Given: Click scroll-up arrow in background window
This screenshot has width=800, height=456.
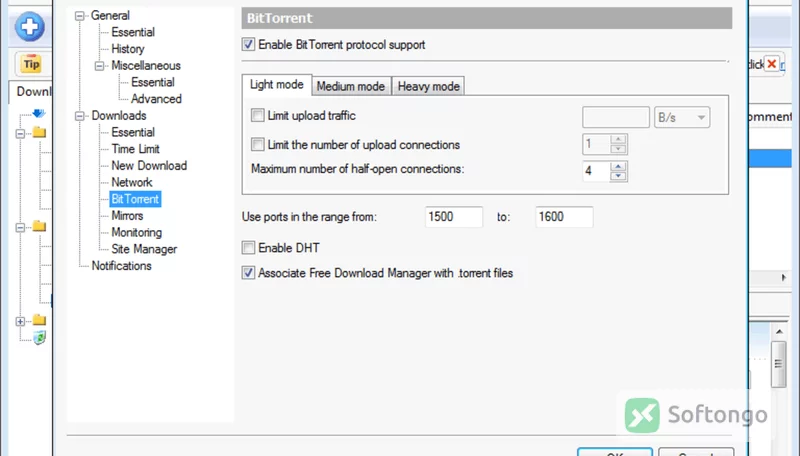Looking at the screenshot, I should pos(779,332).
